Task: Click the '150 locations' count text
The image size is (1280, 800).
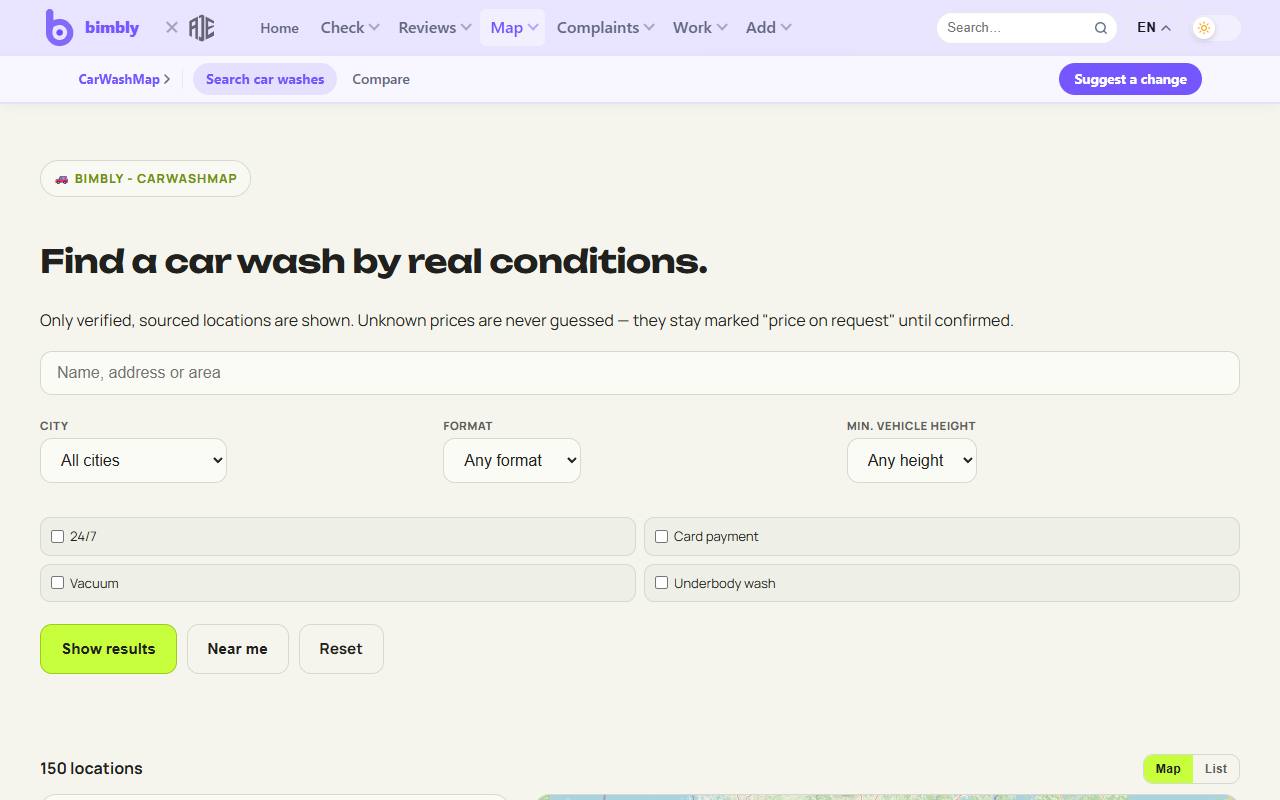Action: 91,768
